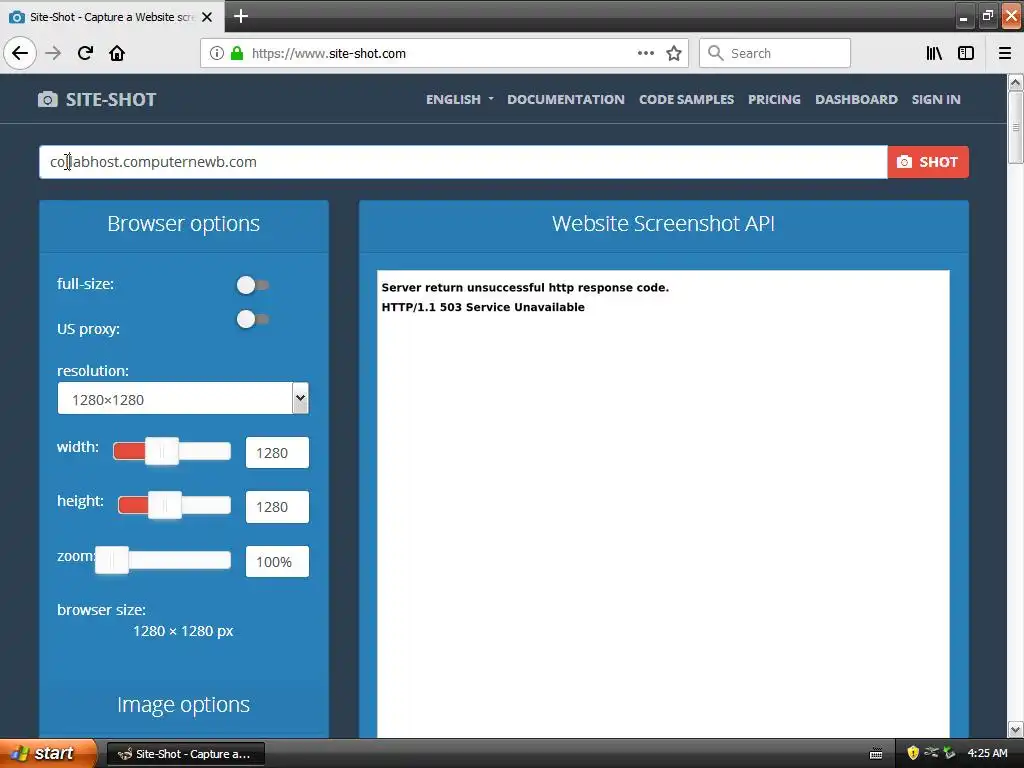Open the Firefox library icon

coord(934,53)
